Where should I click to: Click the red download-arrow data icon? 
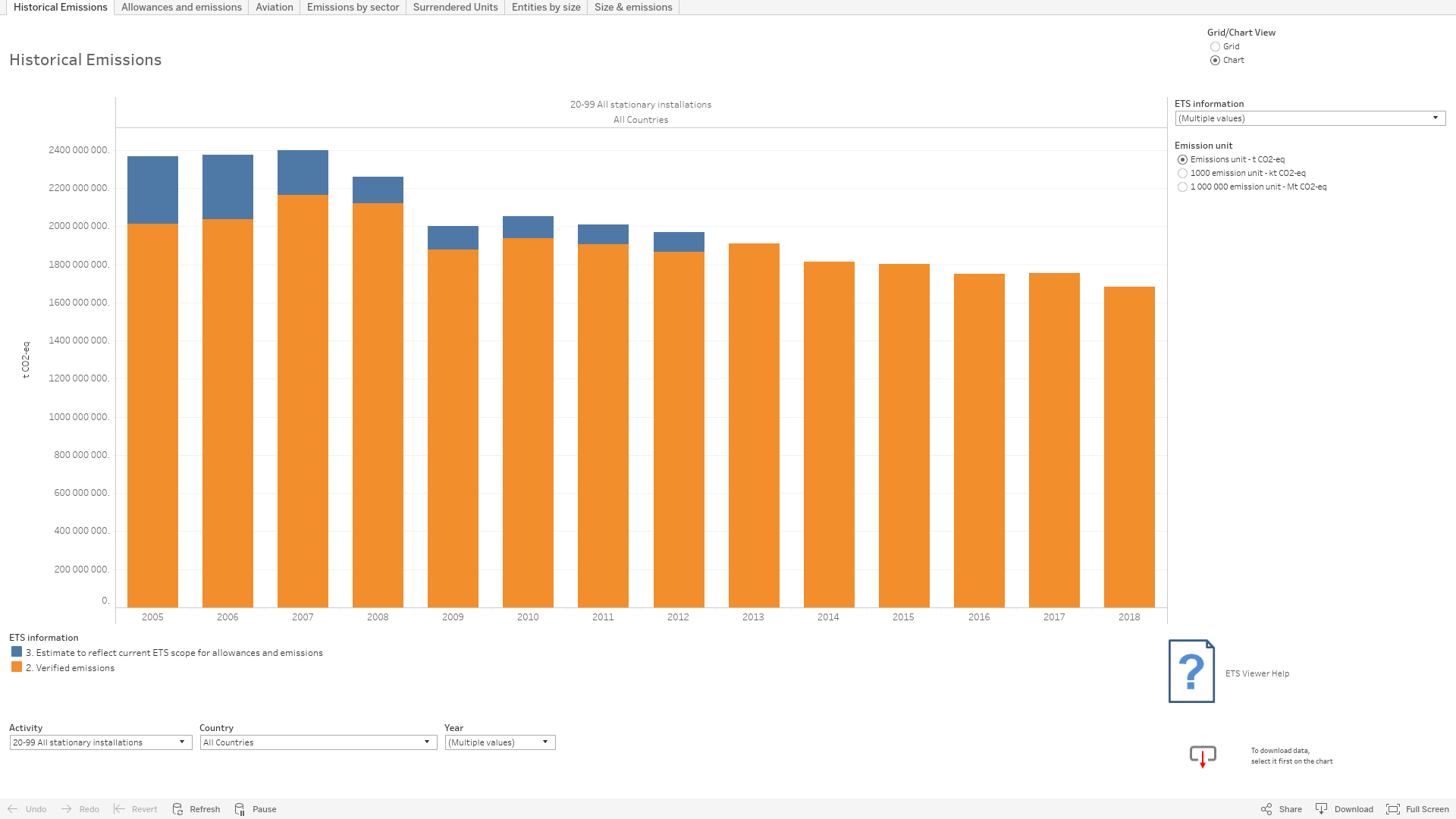(x=1203, y=756)
